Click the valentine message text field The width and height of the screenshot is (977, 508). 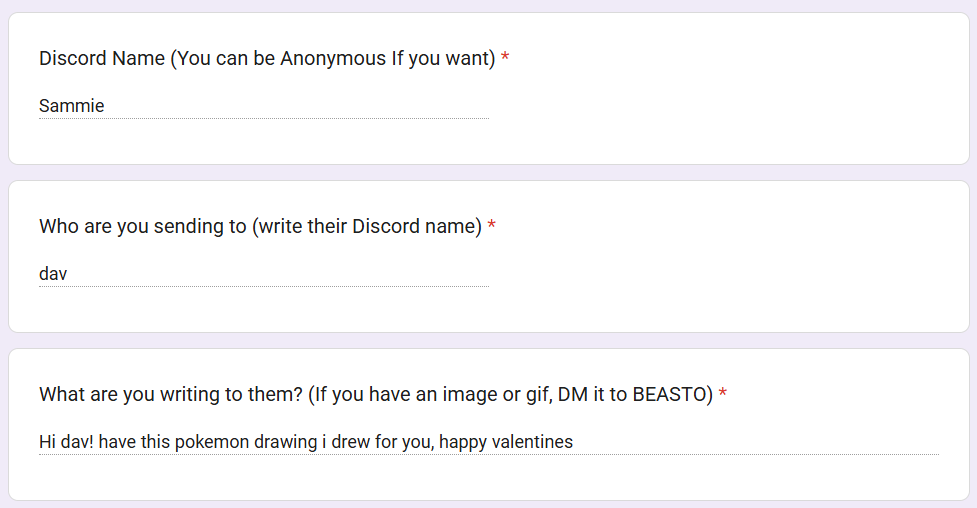[488, 441]
